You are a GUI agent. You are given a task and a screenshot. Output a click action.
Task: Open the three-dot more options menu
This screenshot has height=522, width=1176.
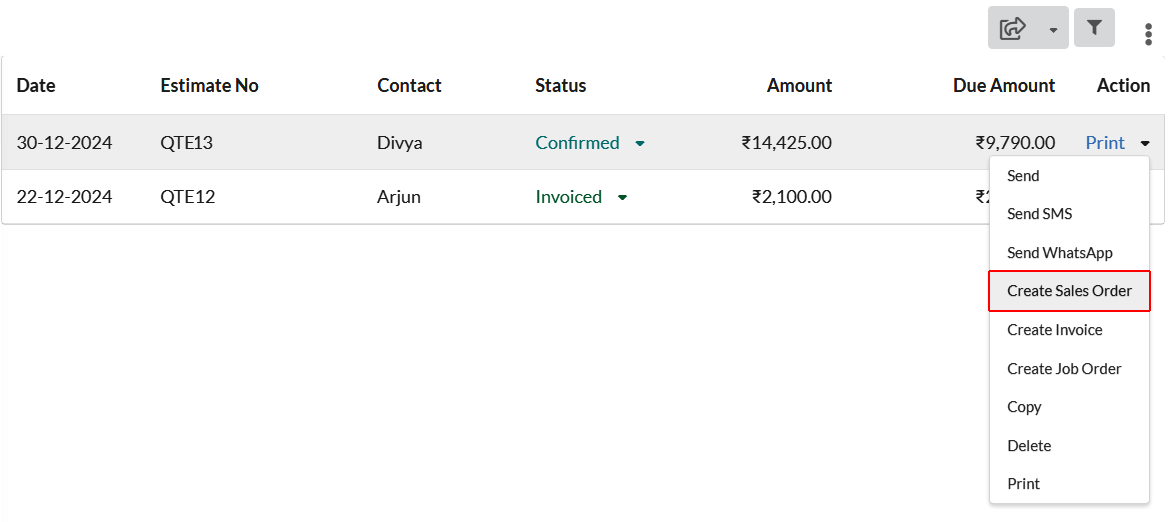(x=1148, y=34)
